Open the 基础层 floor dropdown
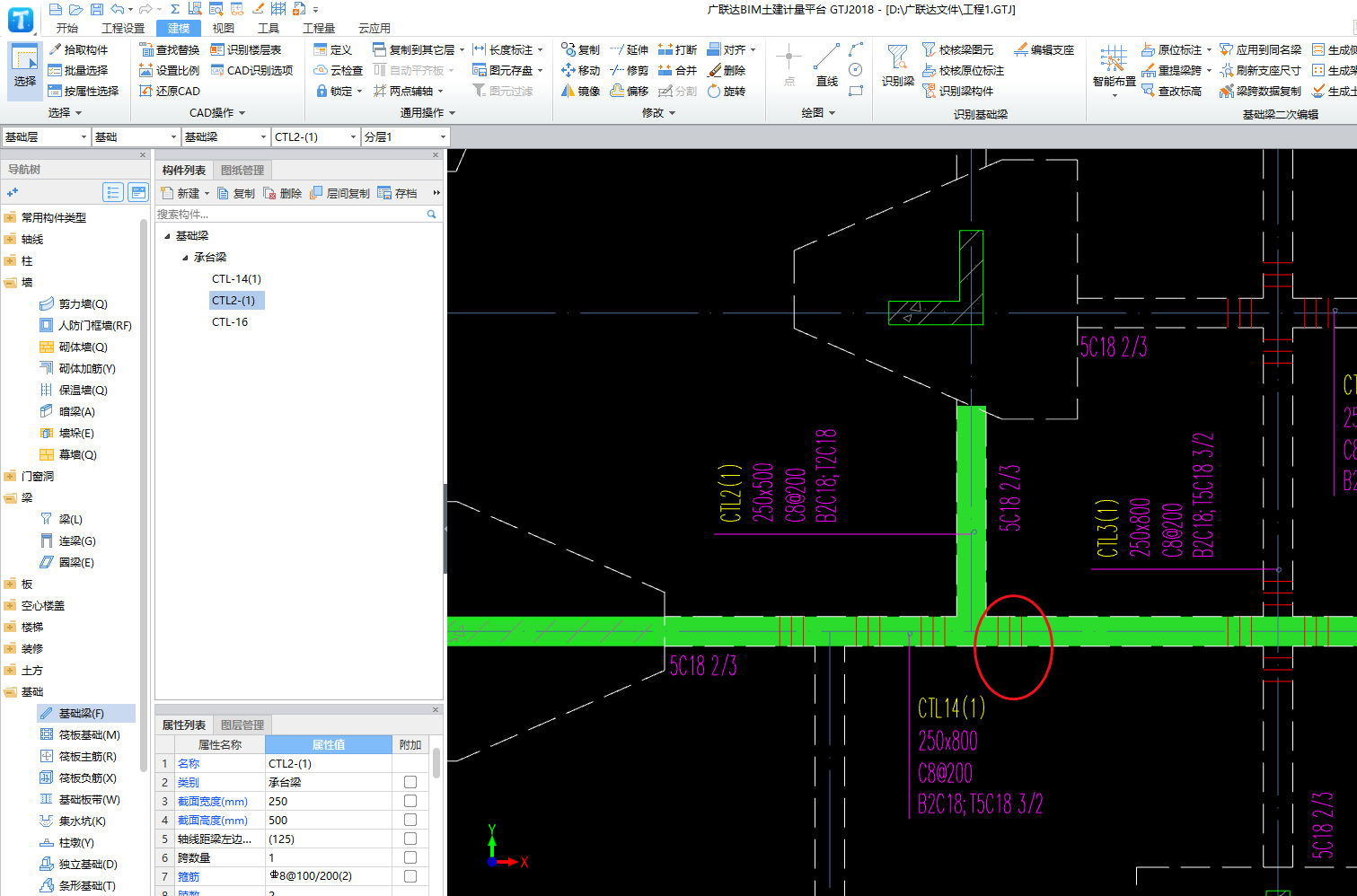The width and height of the screenshot is (1357, 896). (46, 136)
